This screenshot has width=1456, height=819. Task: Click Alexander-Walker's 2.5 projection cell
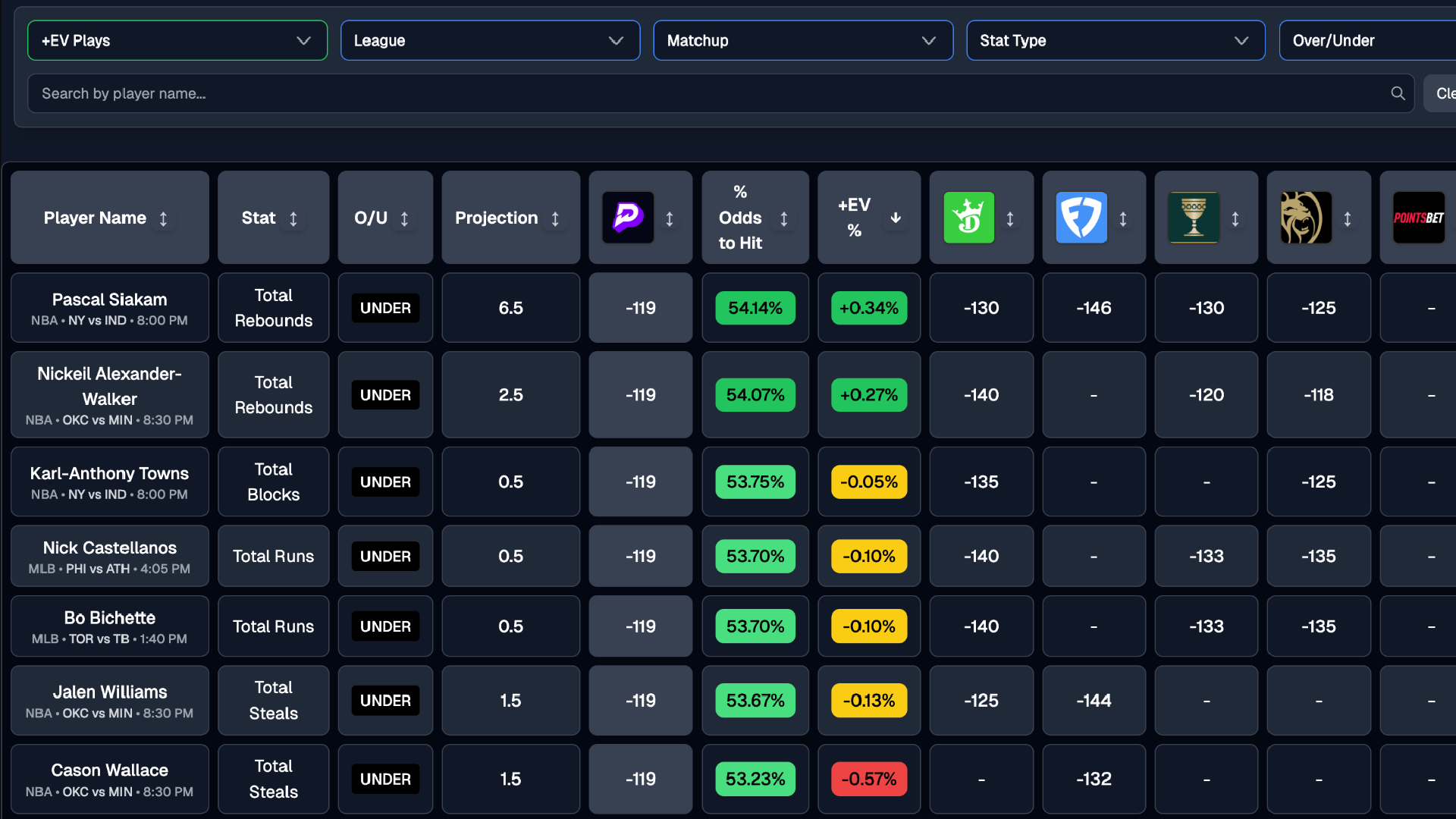pyautogui.click(x=510, y=395)
